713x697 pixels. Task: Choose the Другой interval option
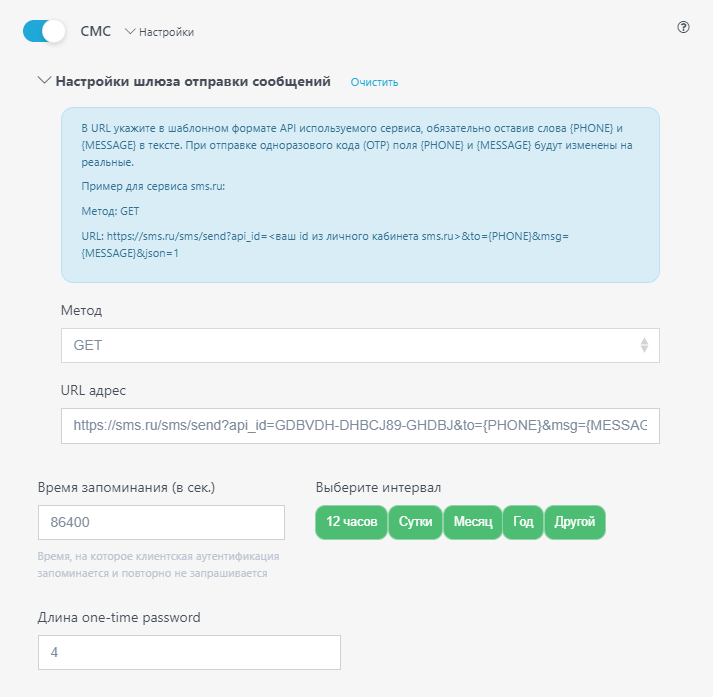(x=575, y=522)
